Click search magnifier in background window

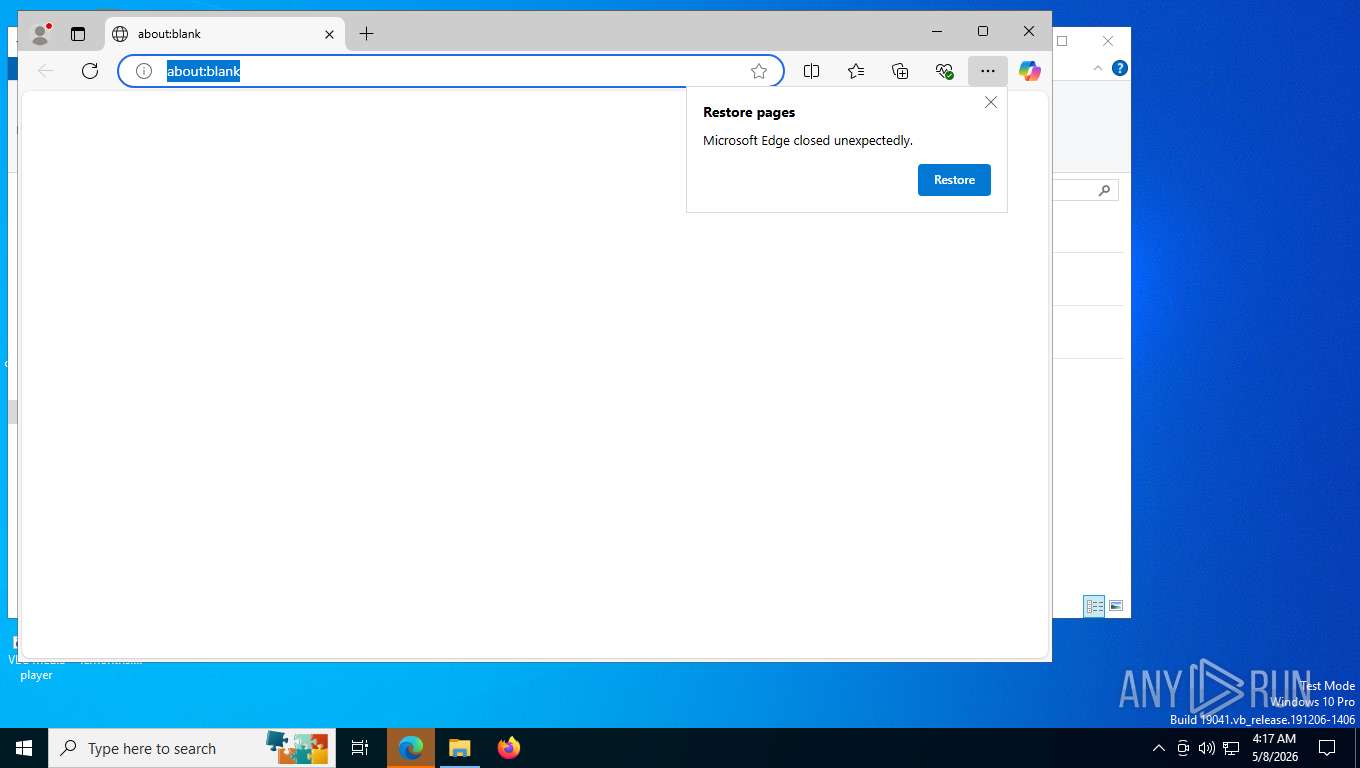click(1104, 190)
